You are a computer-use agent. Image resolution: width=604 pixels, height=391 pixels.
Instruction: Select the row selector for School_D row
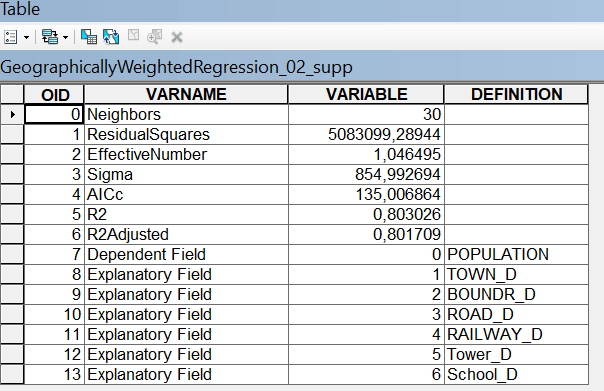[12, 374]
